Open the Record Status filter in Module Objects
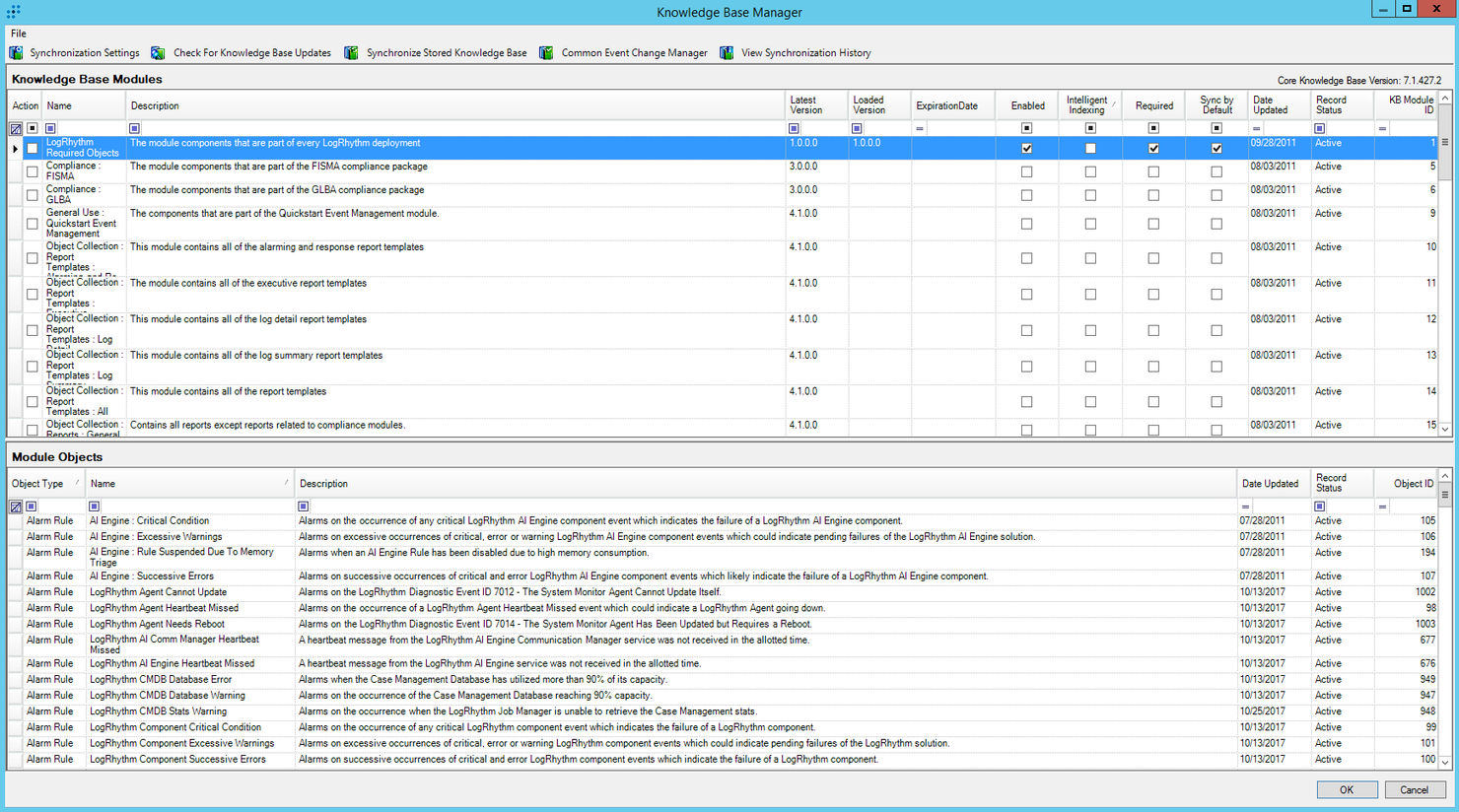This screenshot has height=812, width=1459. pyautogui.click(x=1319, y=506)
